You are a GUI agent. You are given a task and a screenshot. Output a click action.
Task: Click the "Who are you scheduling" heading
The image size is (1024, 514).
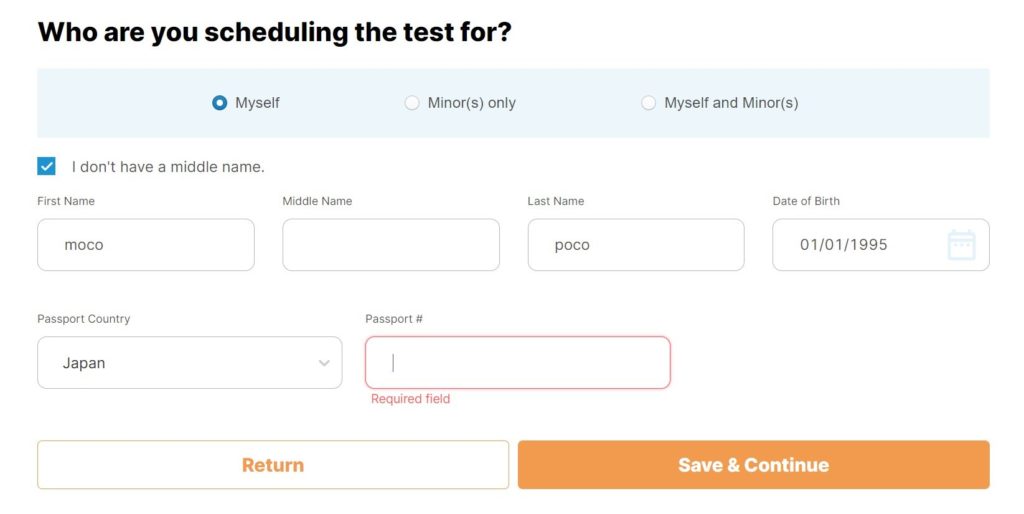[x=274, y=32]
